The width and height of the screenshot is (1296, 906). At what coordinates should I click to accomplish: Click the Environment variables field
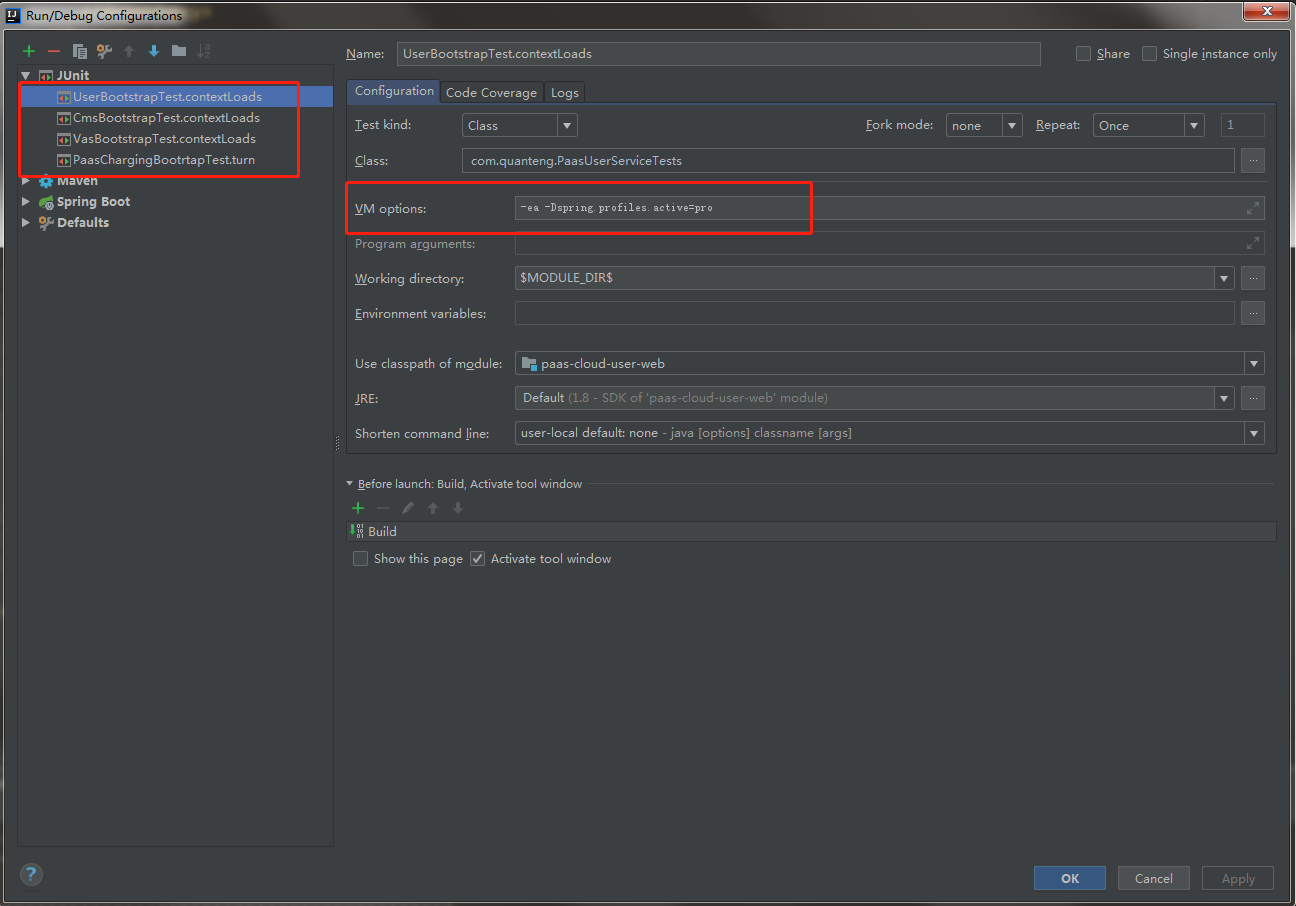point(875,313)
